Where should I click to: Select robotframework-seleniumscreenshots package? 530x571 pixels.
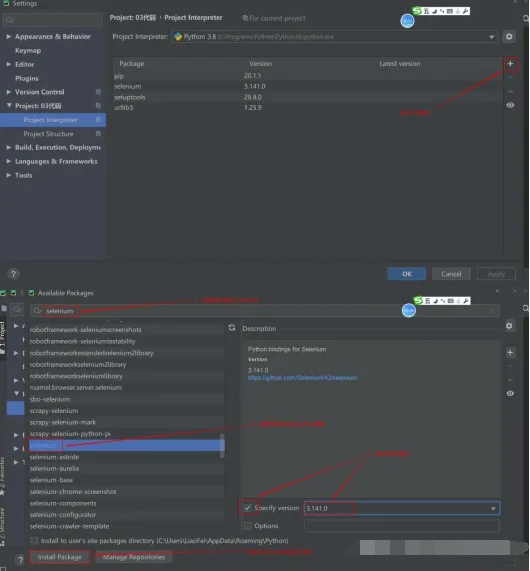[x=126, y=330]
